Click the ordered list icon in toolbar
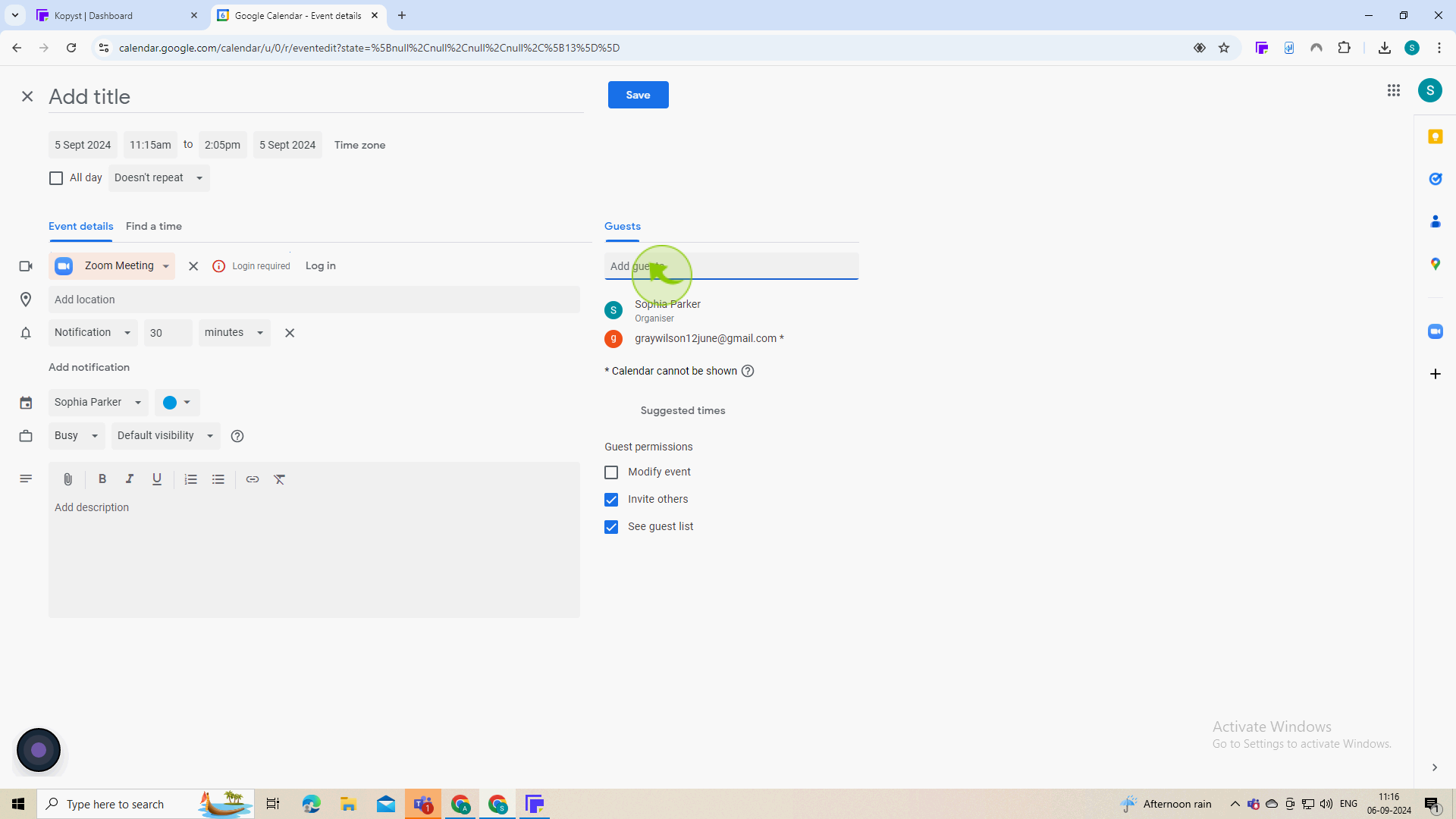The width and height of the screenshot is (1456, 819). coord(192,479)
